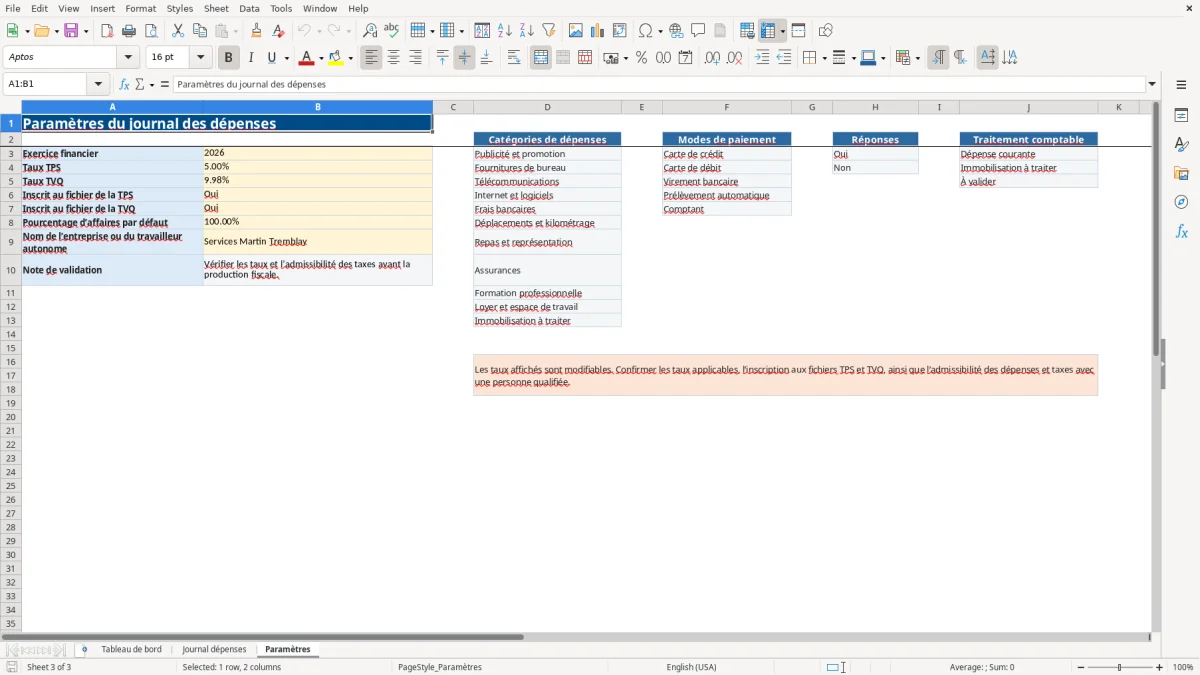The height and width of the screenshot is (675, 1200).
Task: Save the document with the floppy disk icon
Action: (x=71, y=31)
